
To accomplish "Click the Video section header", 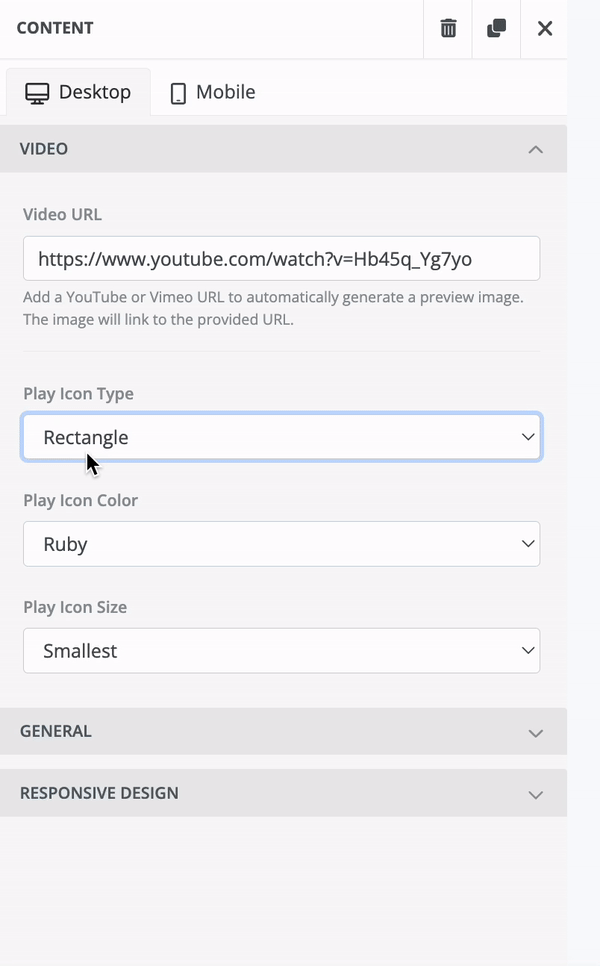I will click(x=44, y=149).
